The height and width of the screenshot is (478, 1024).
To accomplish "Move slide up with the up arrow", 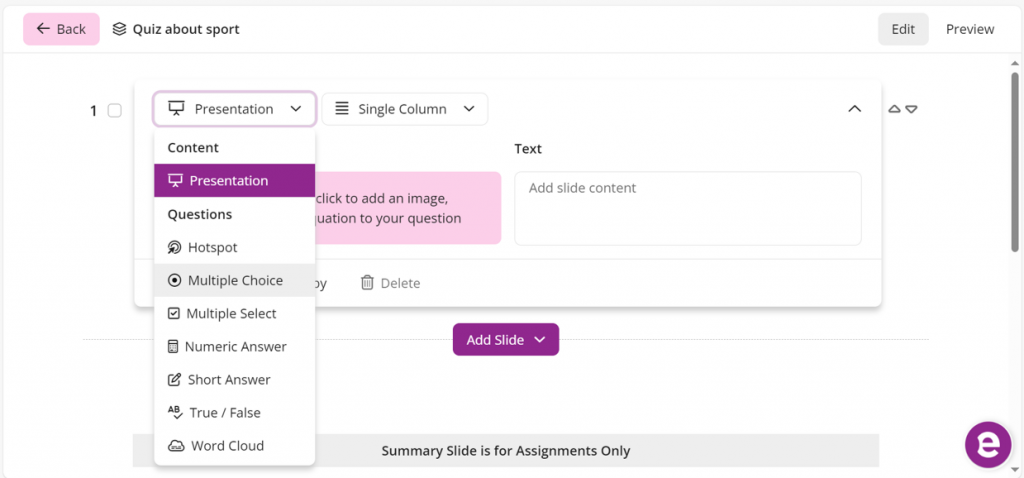I will [x=895, y=109].
